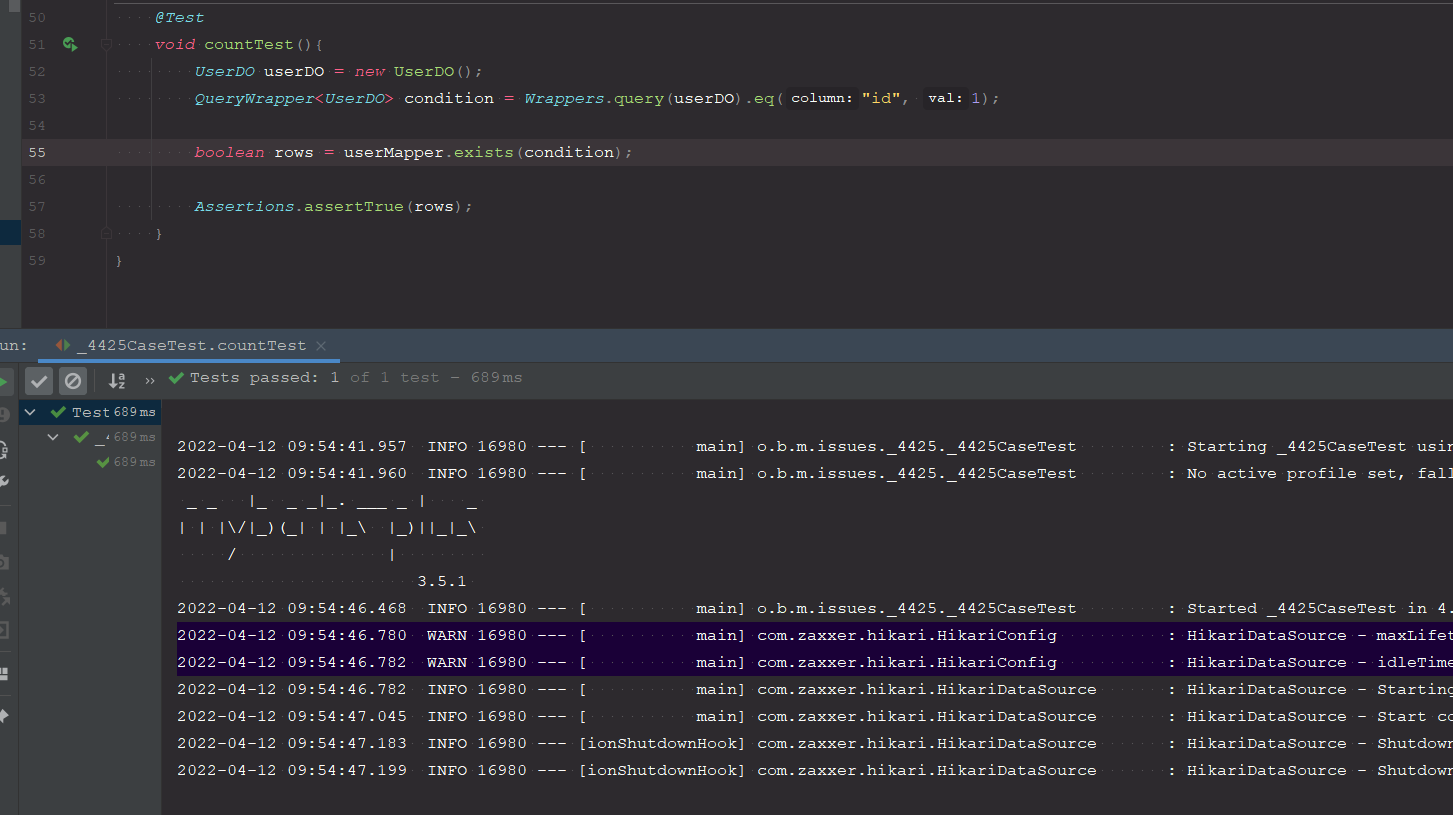Rerun the test with the green play button
Screen dimensions: 1453x815
click(4, 380)
